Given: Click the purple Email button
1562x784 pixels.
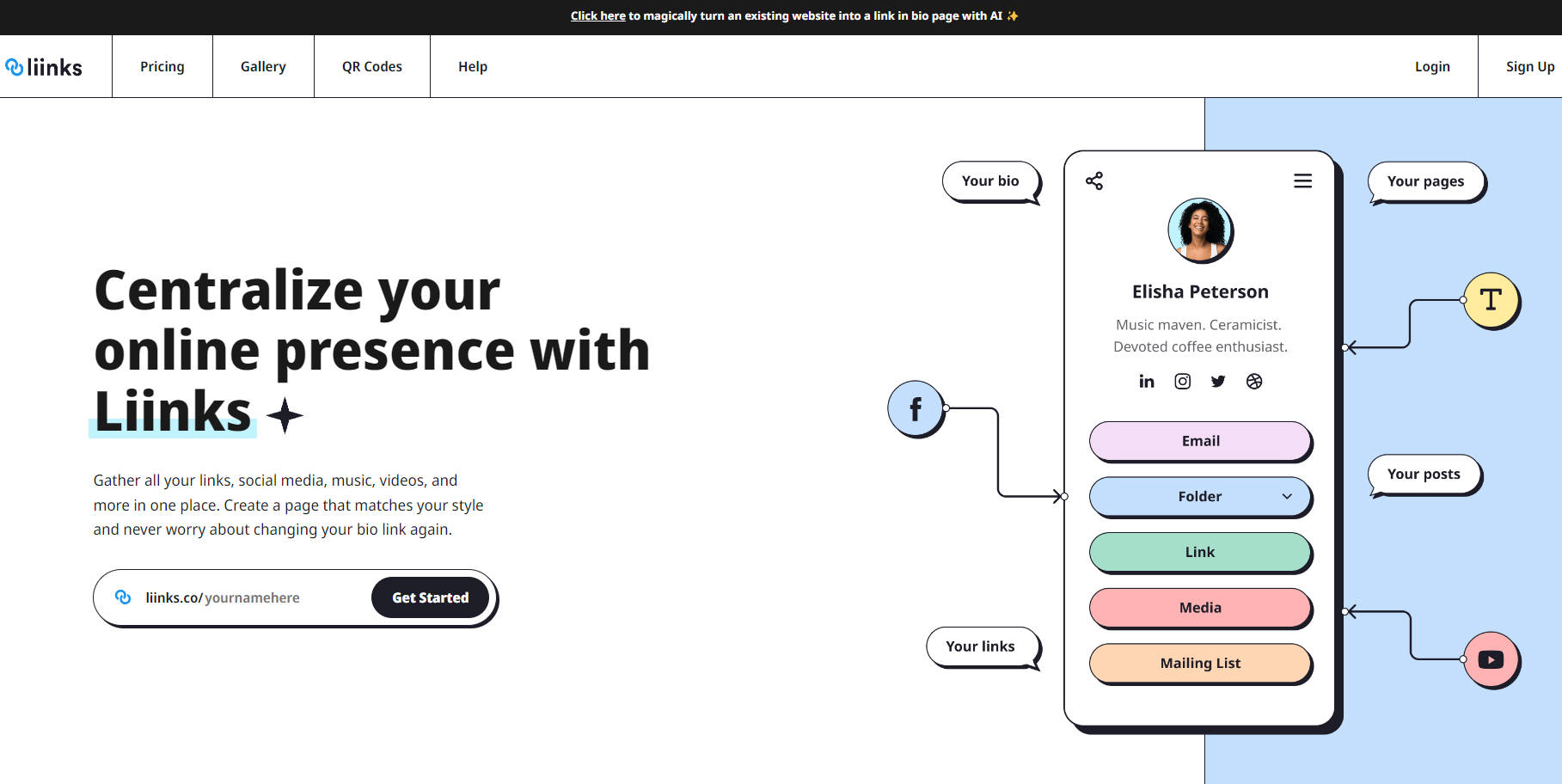Looking at the screenshot, I should click(1200, 441).
